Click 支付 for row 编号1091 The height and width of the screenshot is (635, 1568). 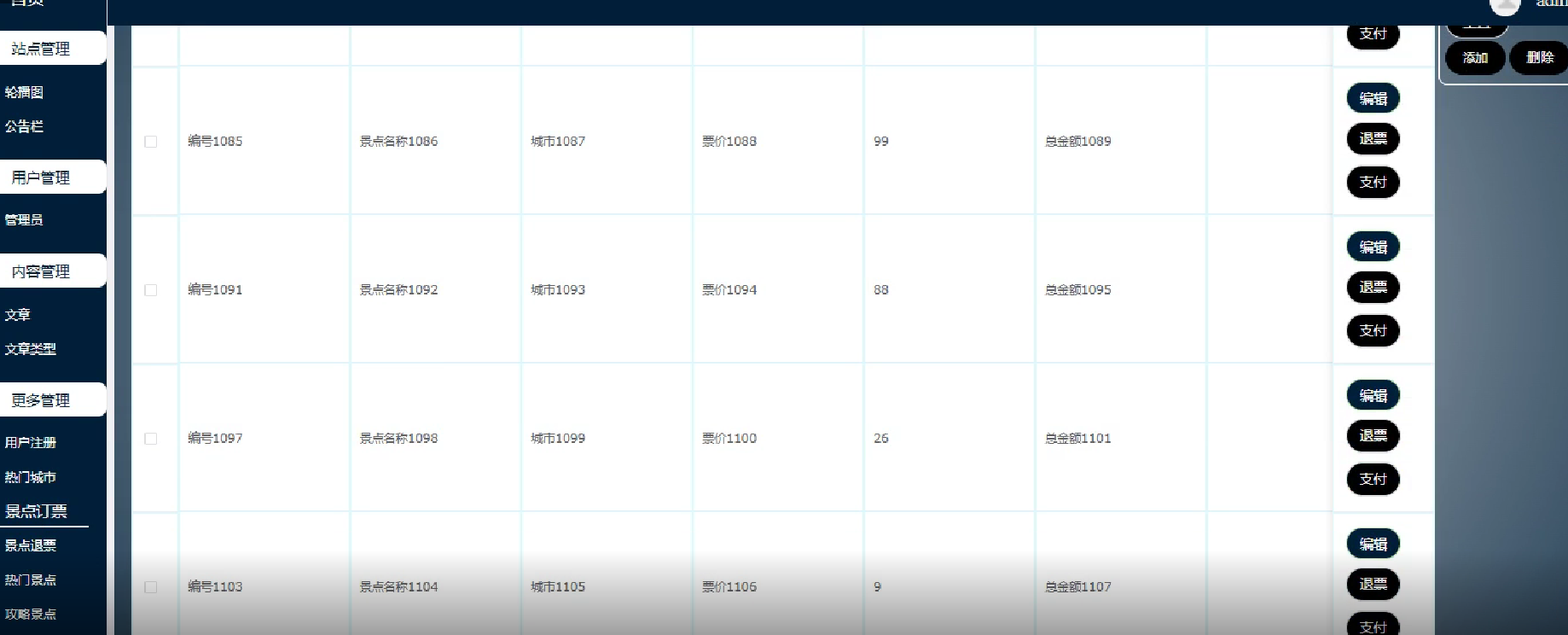1373,330
